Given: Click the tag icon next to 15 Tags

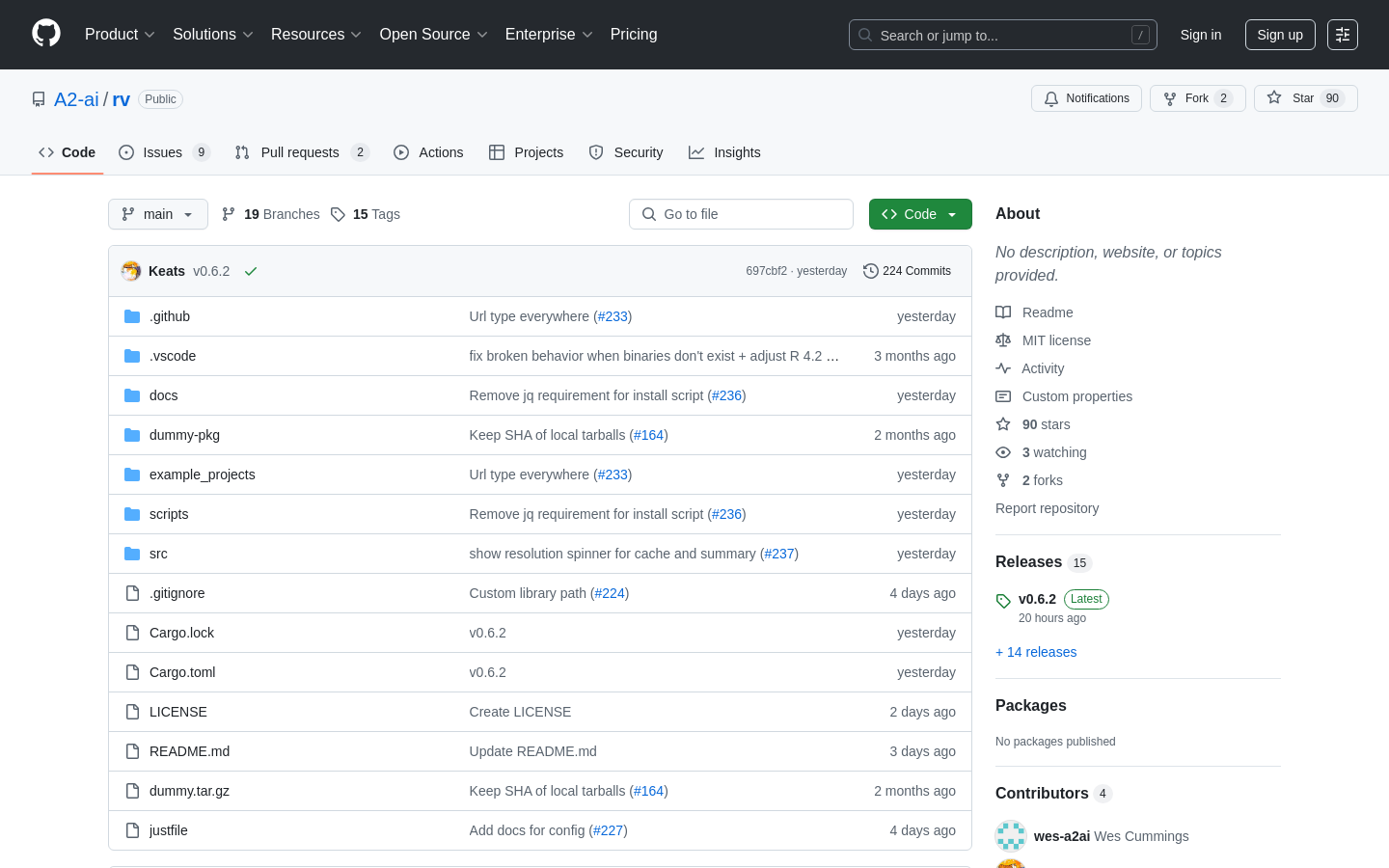Looking at the screenshot, I should pos(338,214).
